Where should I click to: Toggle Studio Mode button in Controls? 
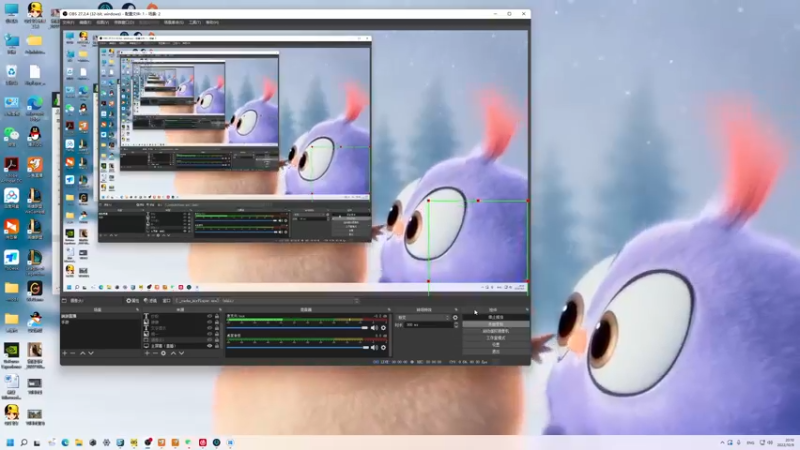pos(495,338)
